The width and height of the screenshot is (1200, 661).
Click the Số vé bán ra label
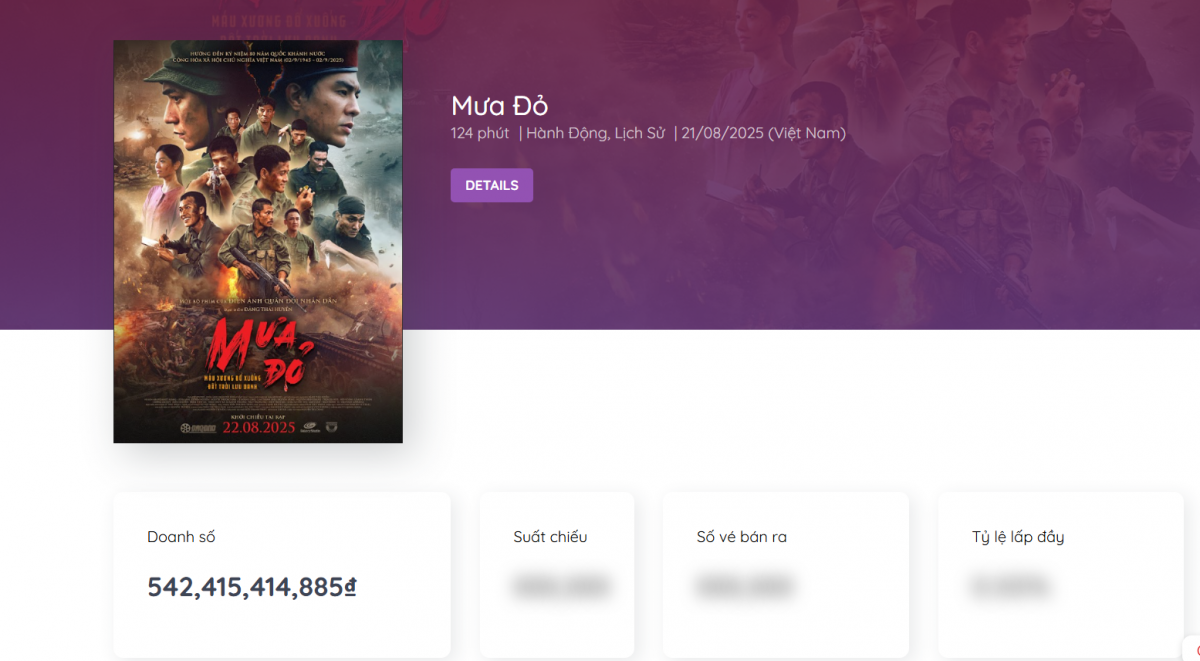coord(741,537)
